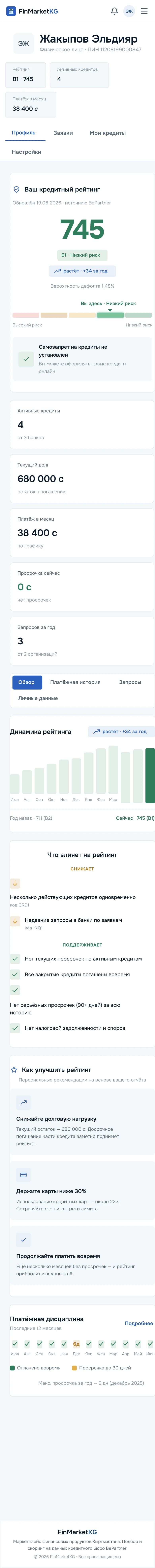Screen dimensions: 155x1568
Task: Click the check icon above Продолжайте платить вовремя
Action: pos(23,1240)
